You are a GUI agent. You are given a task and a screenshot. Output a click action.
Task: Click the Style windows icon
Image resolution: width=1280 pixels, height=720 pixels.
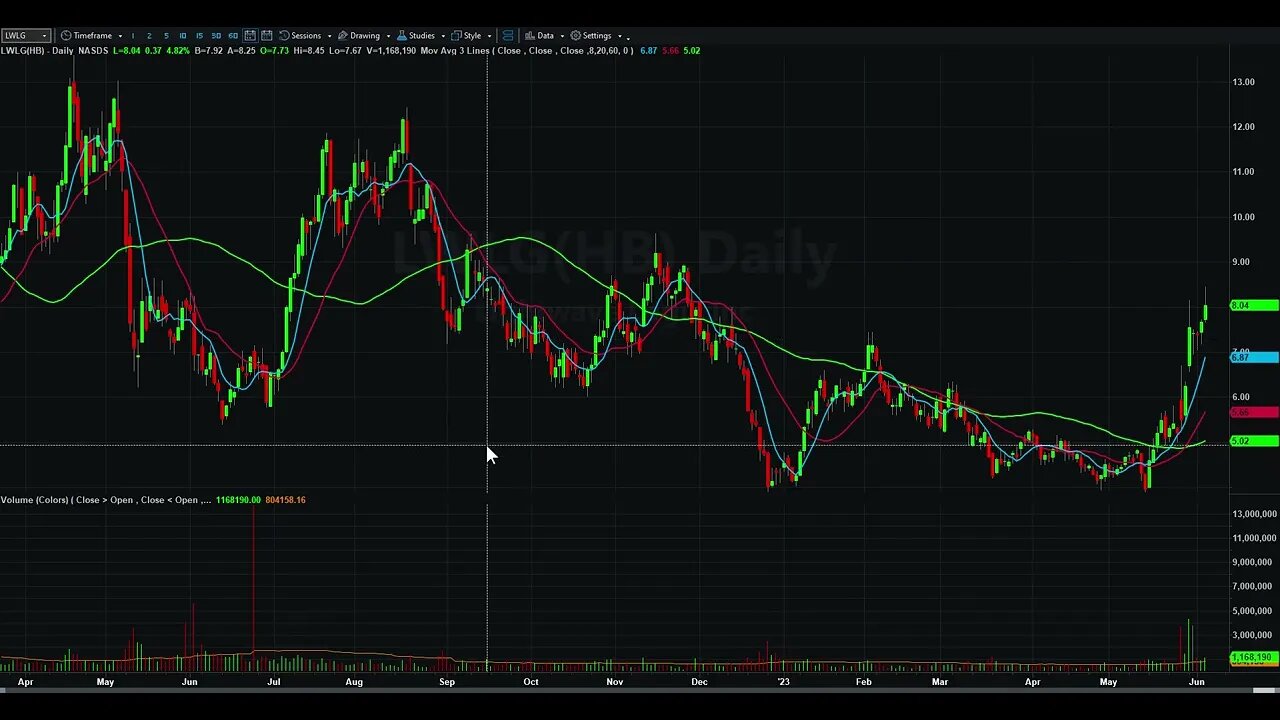pyautogui.click(x=456, y=35)
